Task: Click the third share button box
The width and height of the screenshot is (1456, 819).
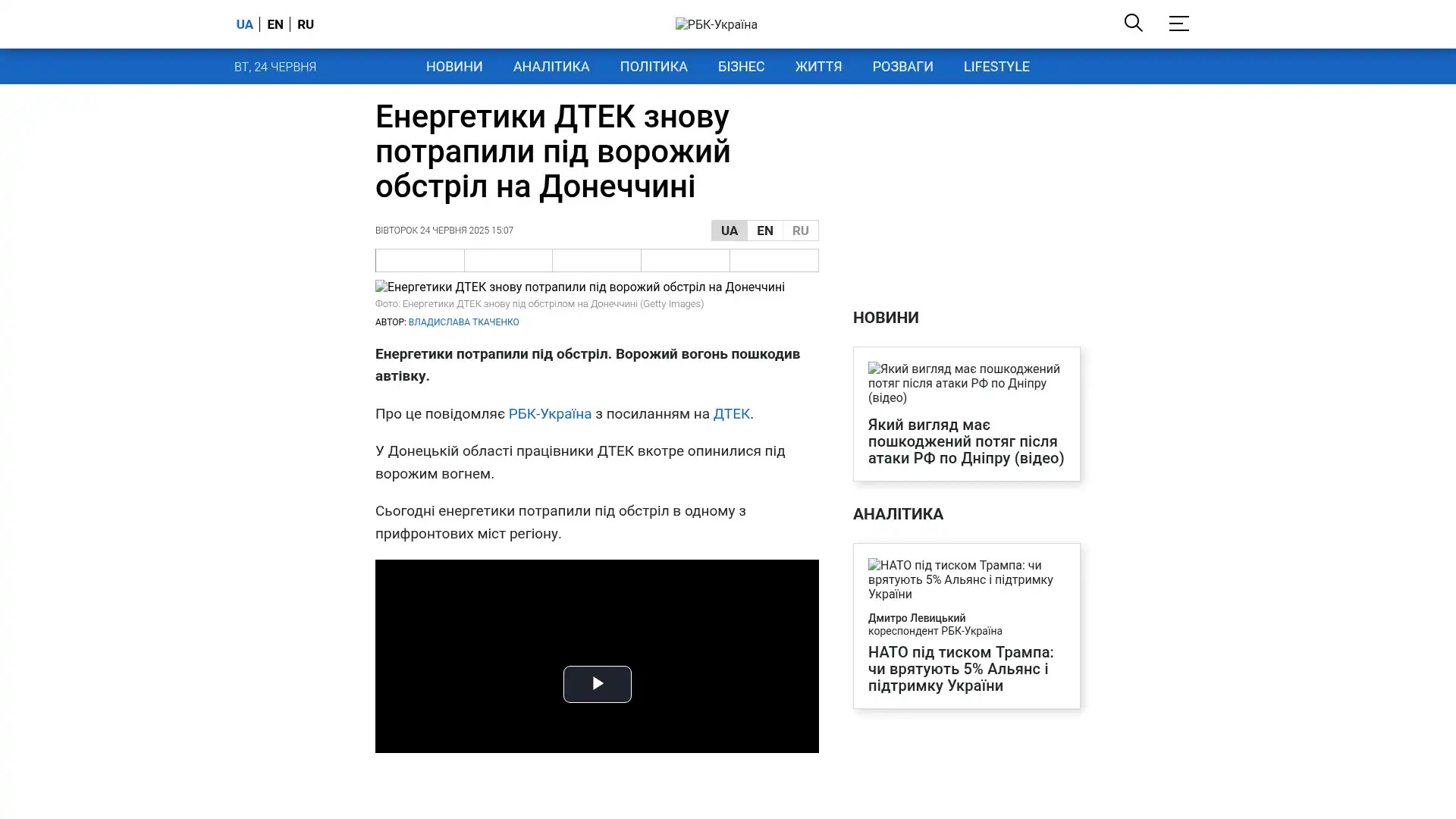Action: coord(596,260)
